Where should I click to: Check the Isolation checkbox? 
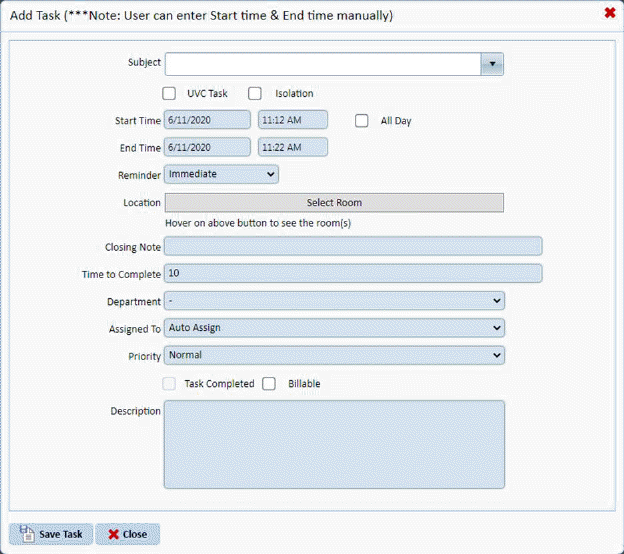(255, 93)
